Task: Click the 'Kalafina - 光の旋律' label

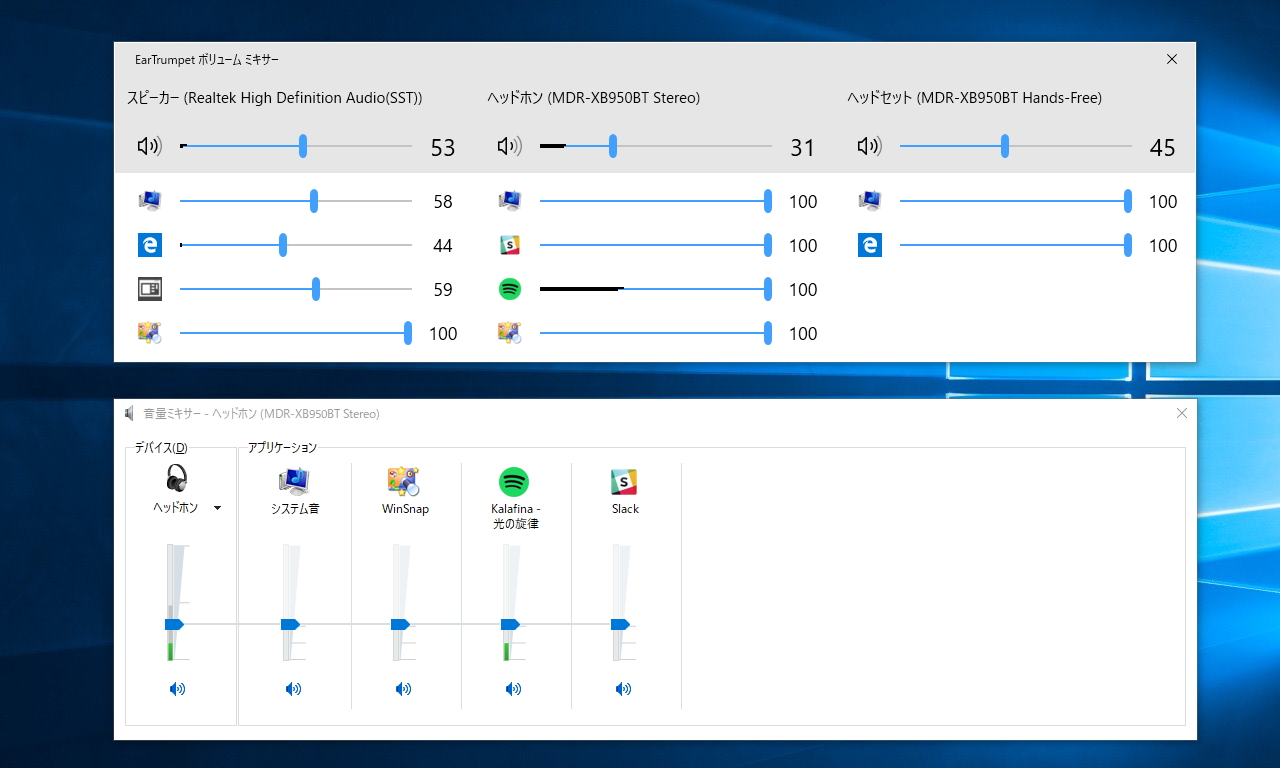Action: click(x=515, y=516)
